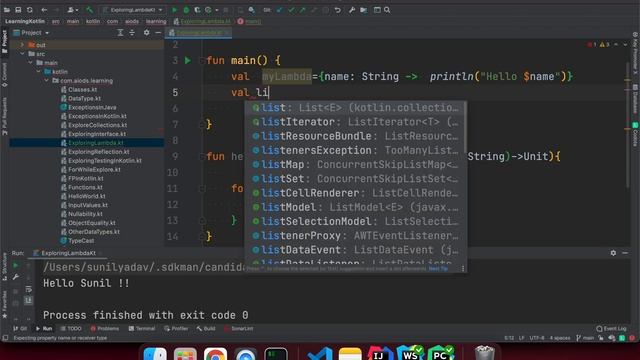Open the Event Log button
Screen dimensions: 640x360
click(x=611, y=329)
